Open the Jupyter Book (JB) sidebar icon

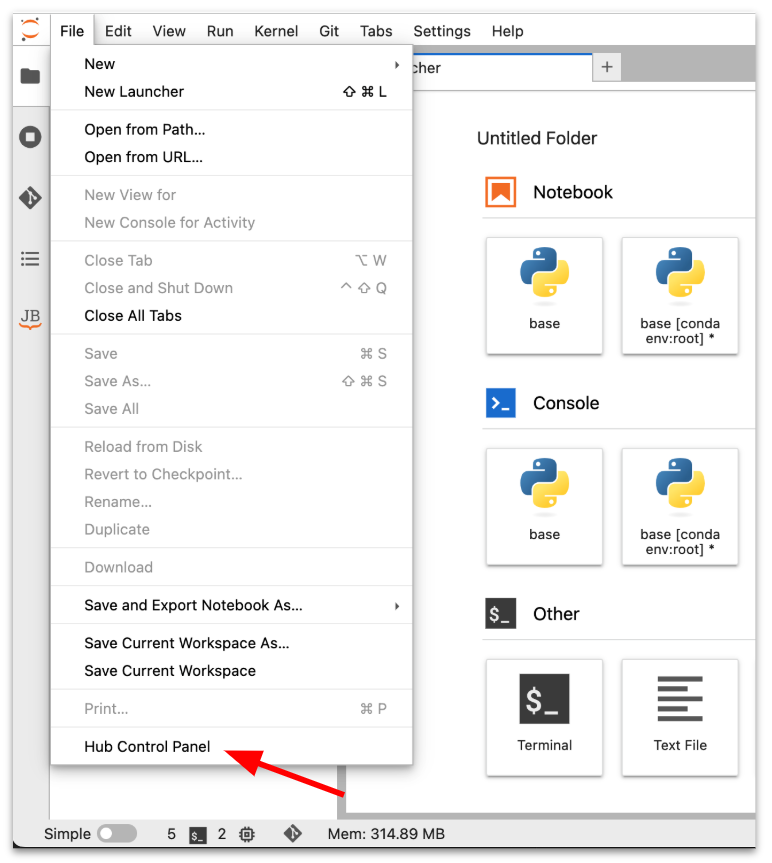[30, 319]
